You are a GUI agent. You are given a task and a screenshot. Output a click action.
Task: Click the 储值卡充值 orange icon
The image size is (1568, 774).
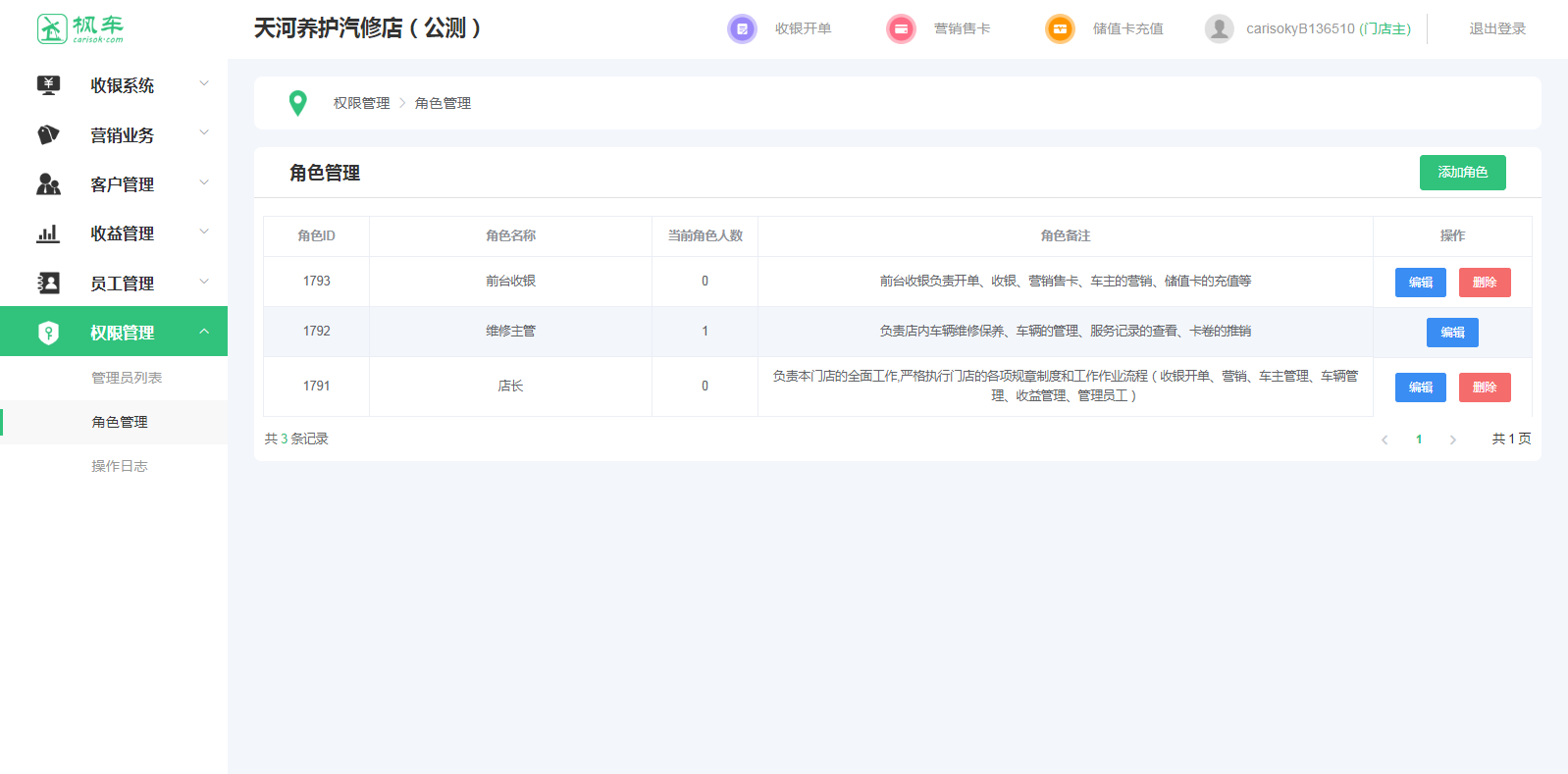(1060, 29)
